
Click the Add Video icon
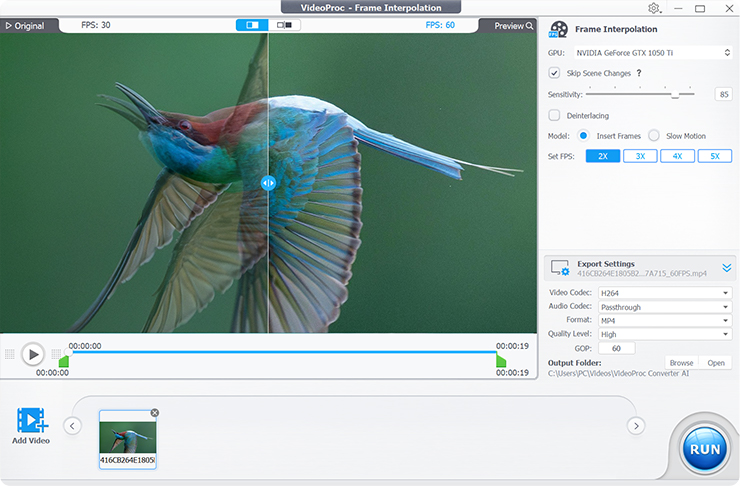31,421
